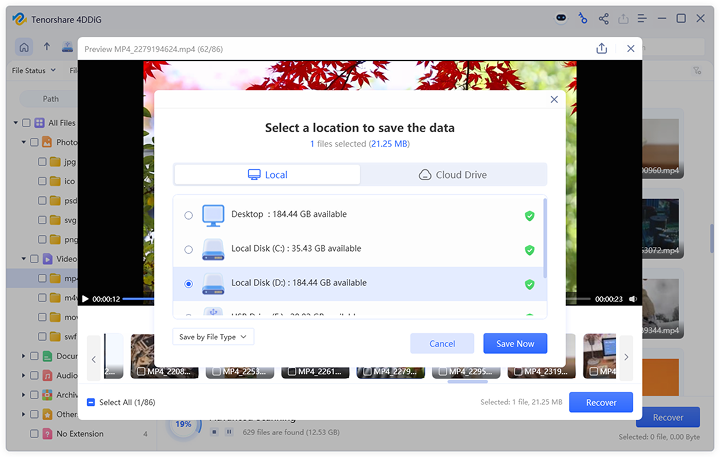Open the robot assistant icon in title bar

coord(561,18)
